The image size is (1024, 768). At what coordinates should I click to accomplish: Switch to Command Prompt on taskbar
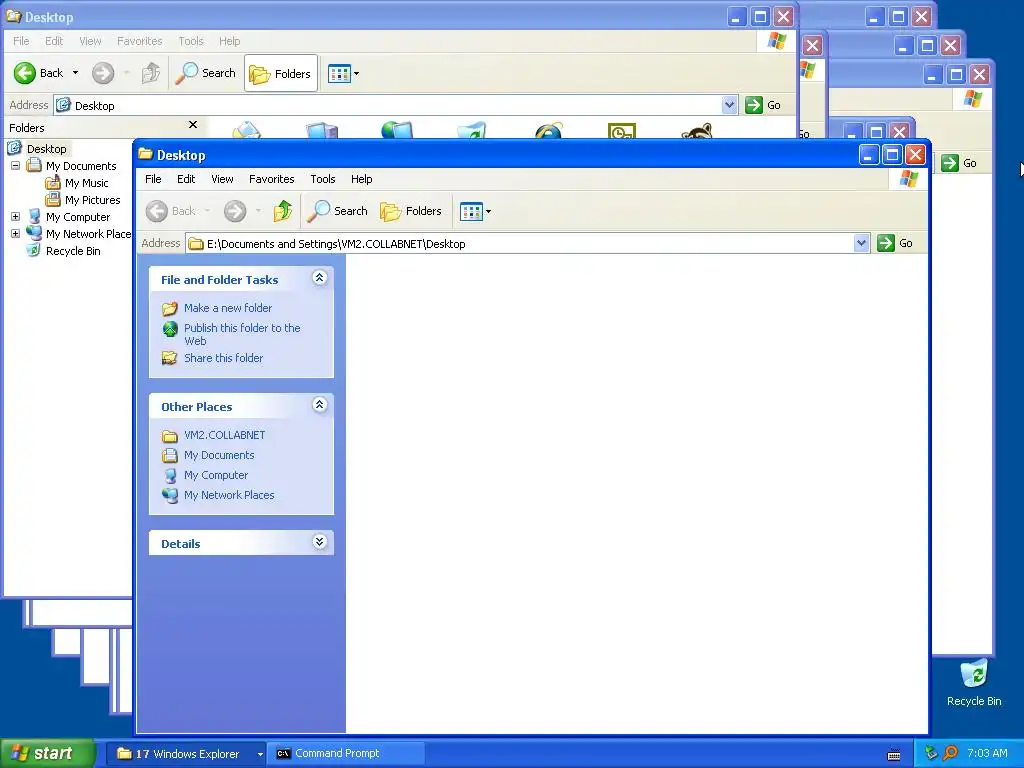[345, 754]
